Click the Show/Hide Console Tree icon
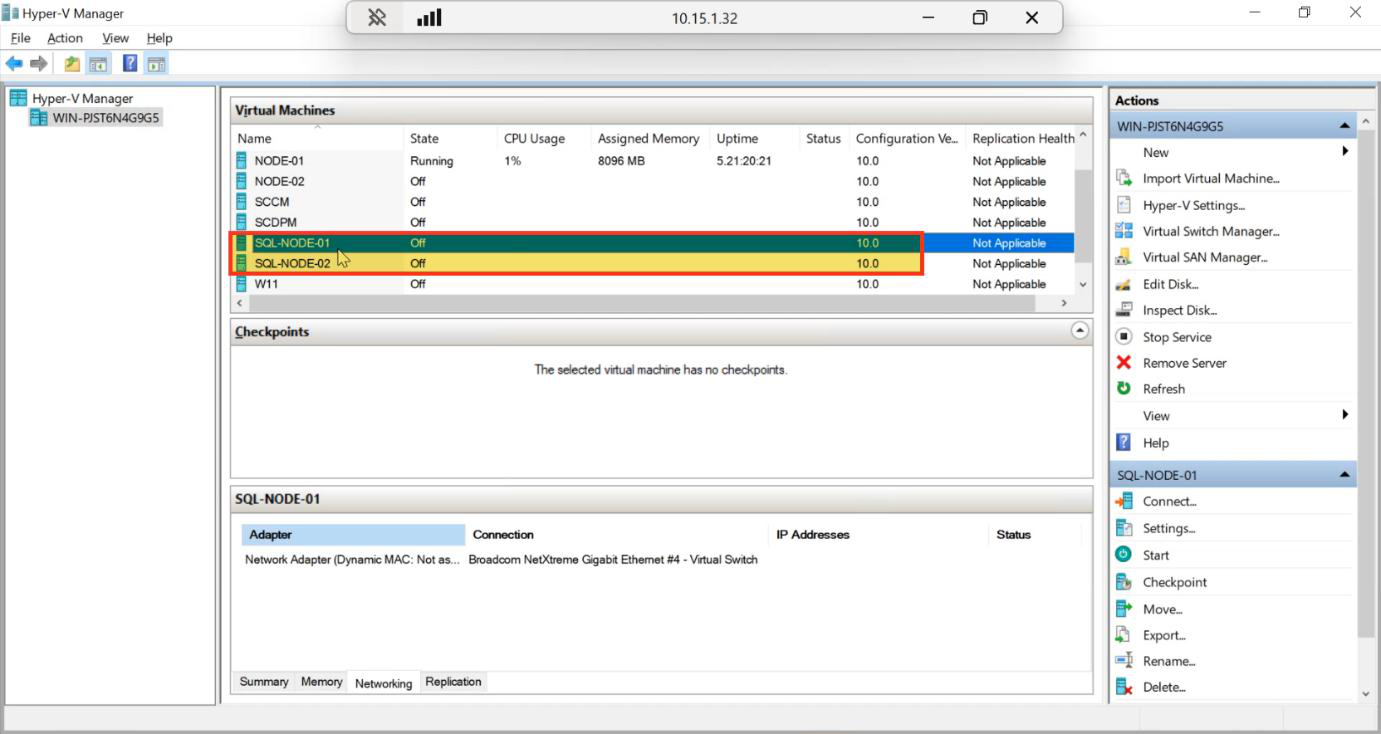 click(x=98, y=64)
